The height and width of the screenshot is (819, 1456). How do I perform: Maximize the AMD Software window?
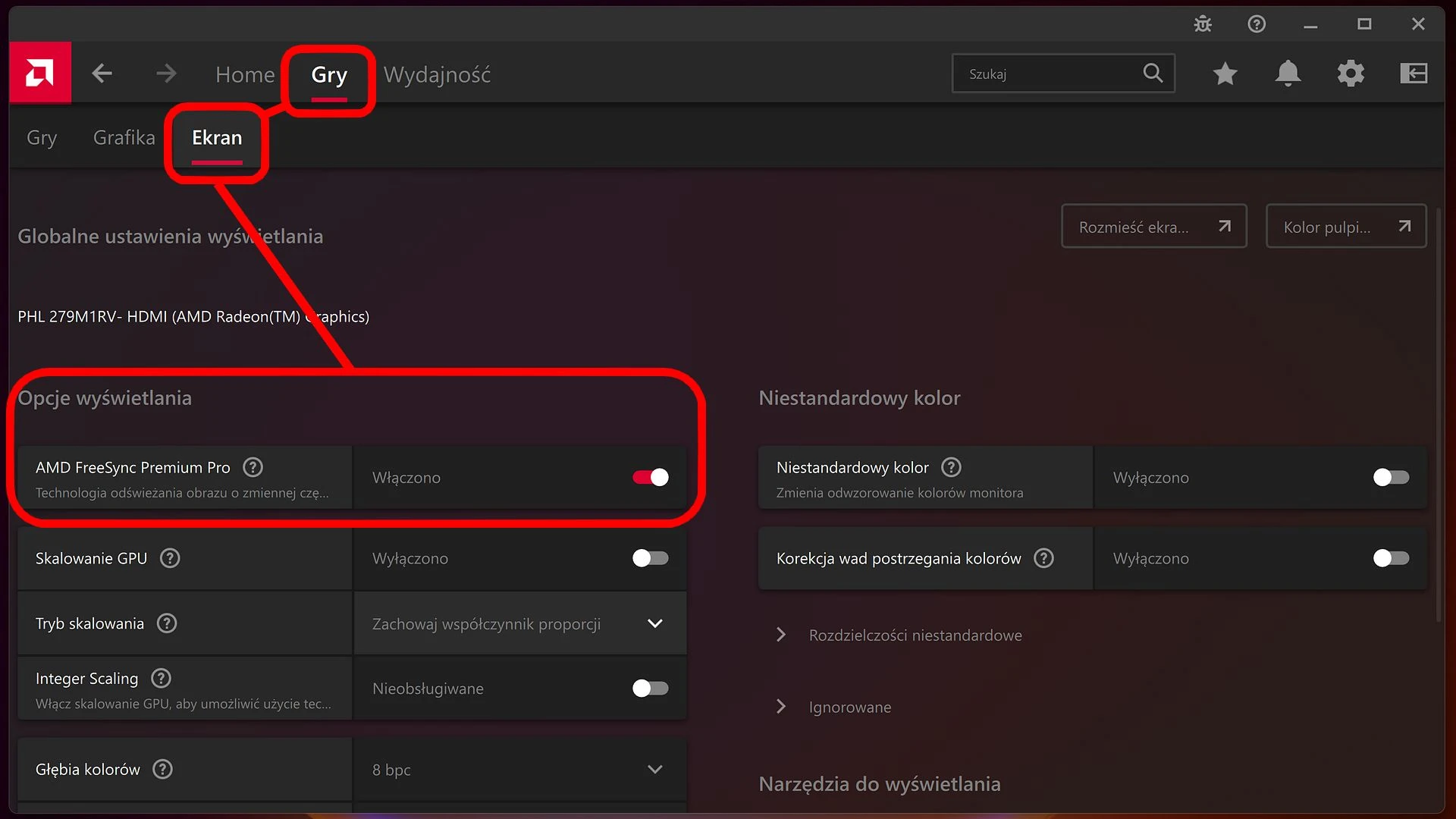pos(1364,24)
